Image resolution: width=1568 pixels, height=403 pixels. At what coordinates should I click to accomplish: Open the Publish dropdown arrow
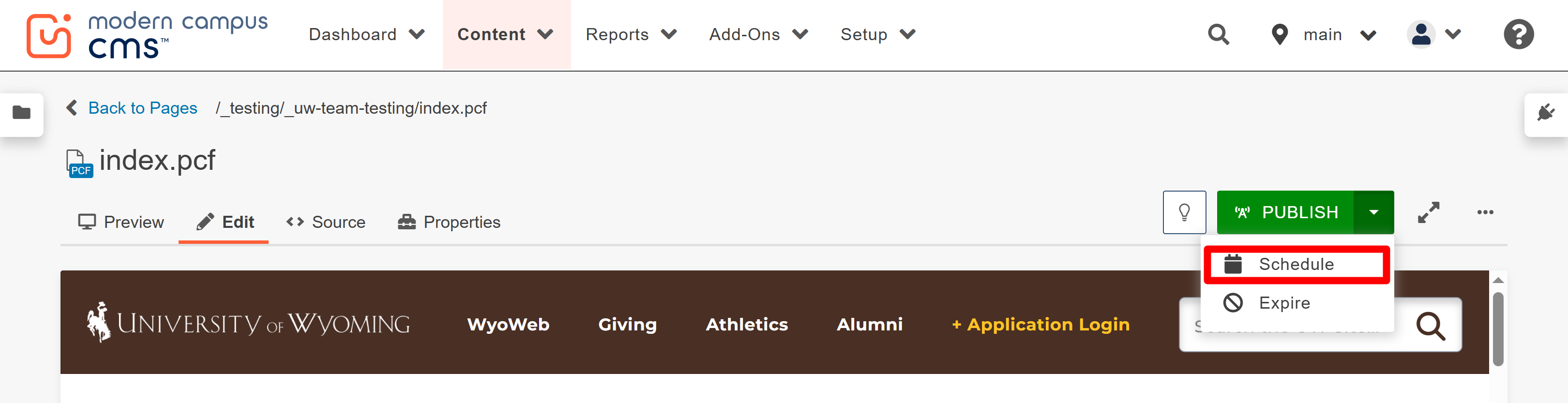[x=1374, y=212]
